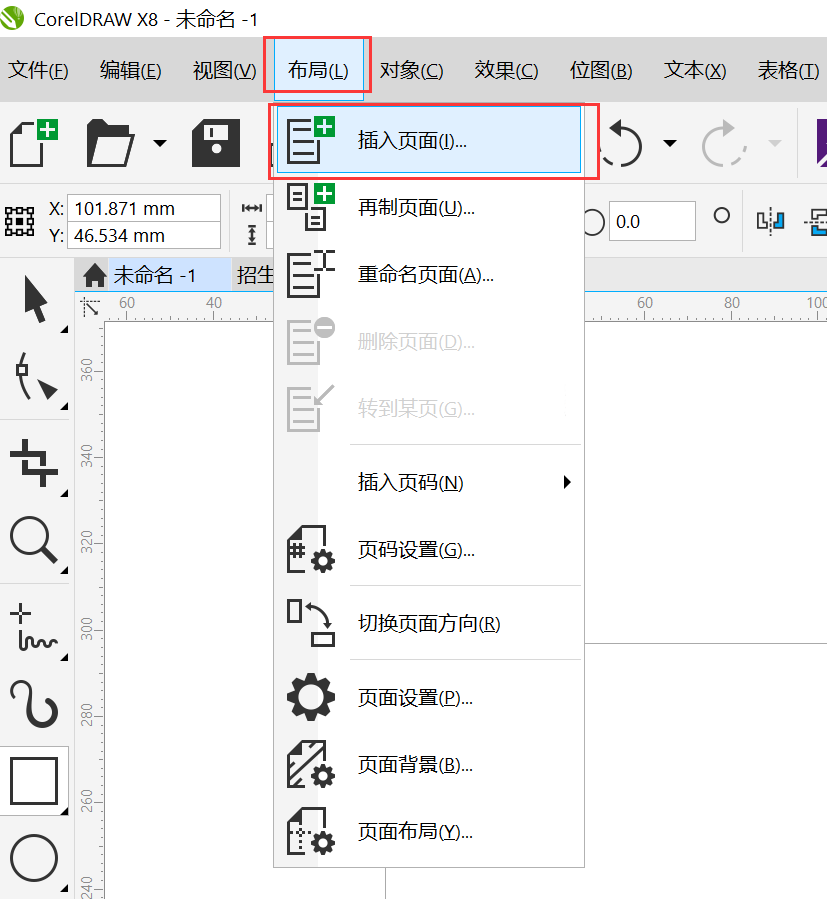827x899 pixels.
Task: Open the 对象 menu
Action: point(411,70)
